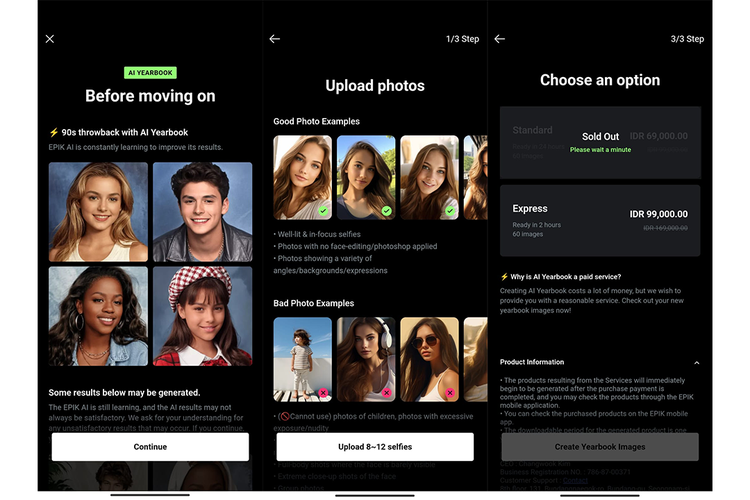This screenshot has width=750, height=500.
Task: Collapse the Product Information section
Action: pyautogui.click(x=696, y=363)
